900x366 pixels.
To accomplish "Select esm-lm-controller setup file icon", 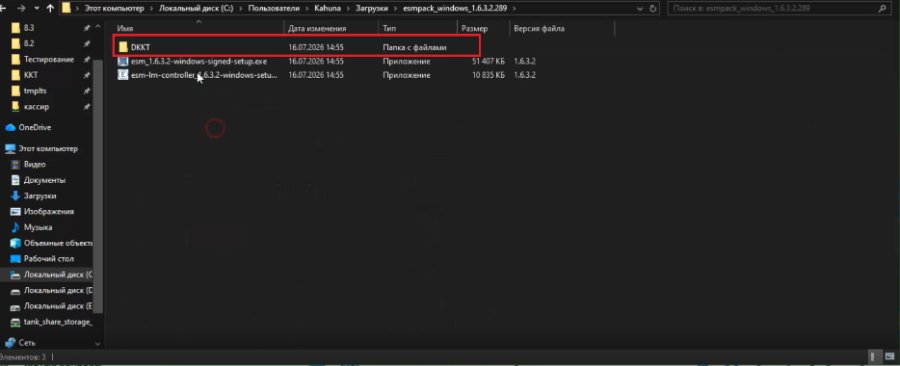I will pos(123,75).
